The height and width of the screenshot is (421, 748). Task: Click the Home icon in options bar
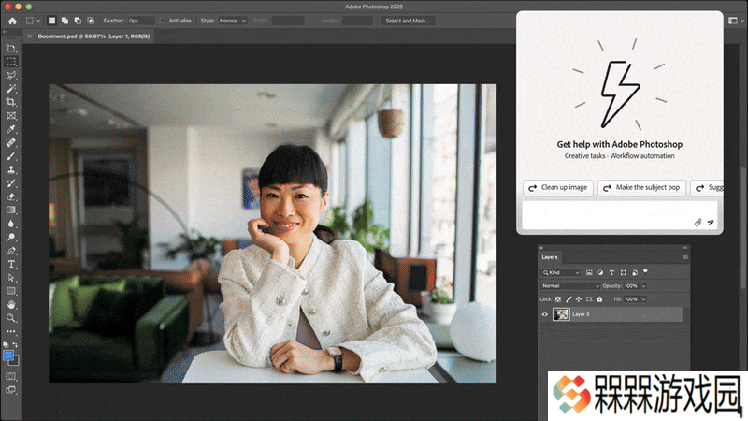tap(12, 21)
